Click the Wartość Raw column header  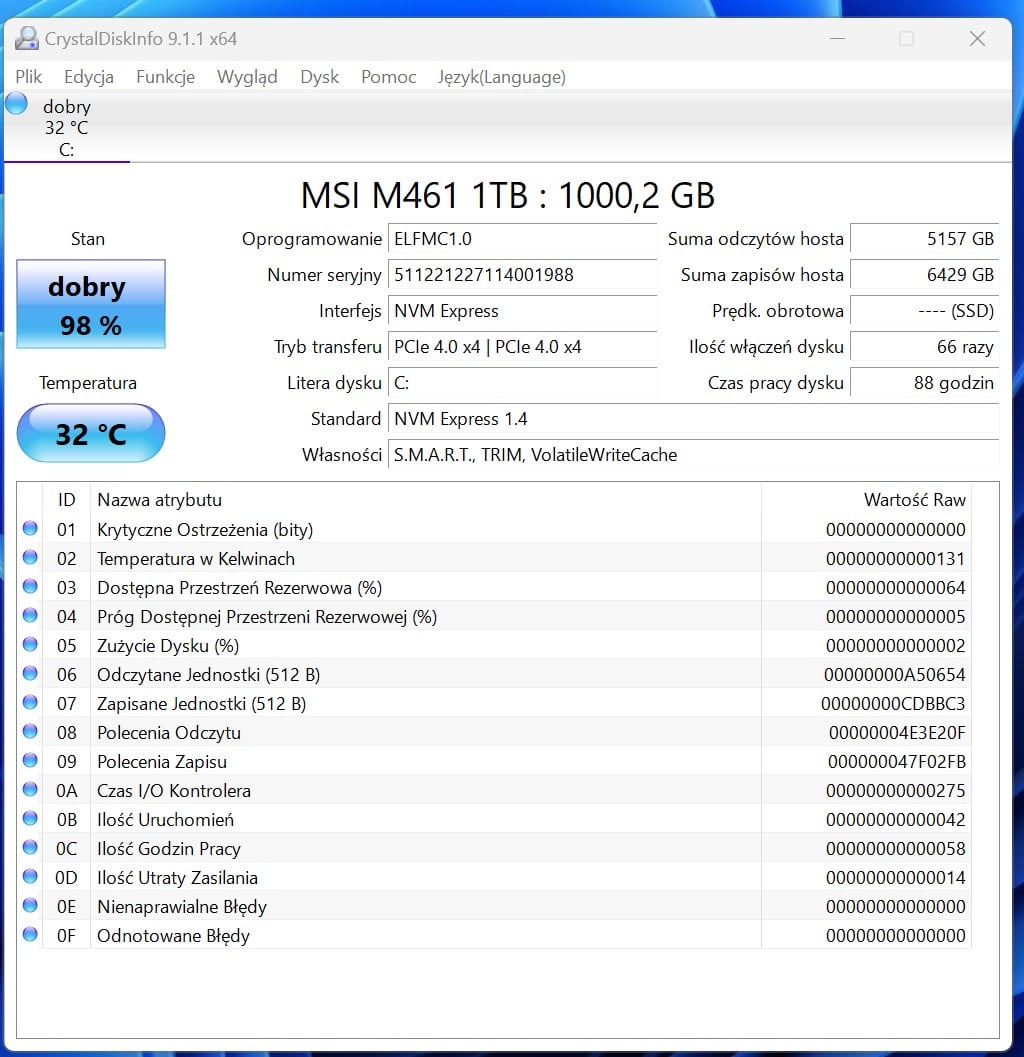864,499
